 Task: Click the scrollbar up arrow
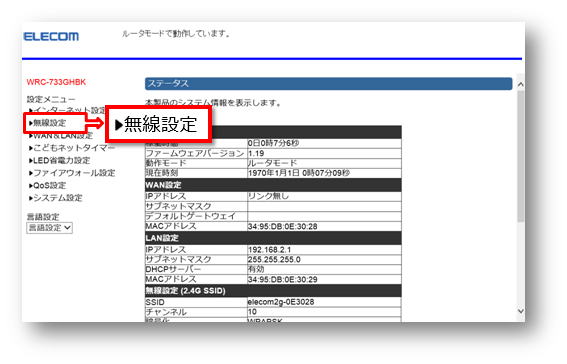click(521, 84)
